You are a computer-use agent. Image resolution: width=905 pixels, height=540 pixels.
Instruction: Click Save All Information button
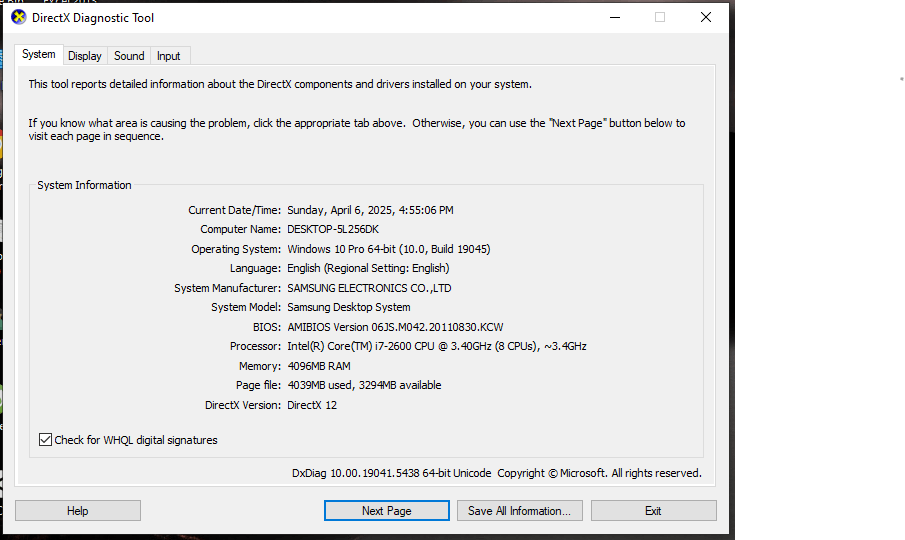click(x=519, y=511)
